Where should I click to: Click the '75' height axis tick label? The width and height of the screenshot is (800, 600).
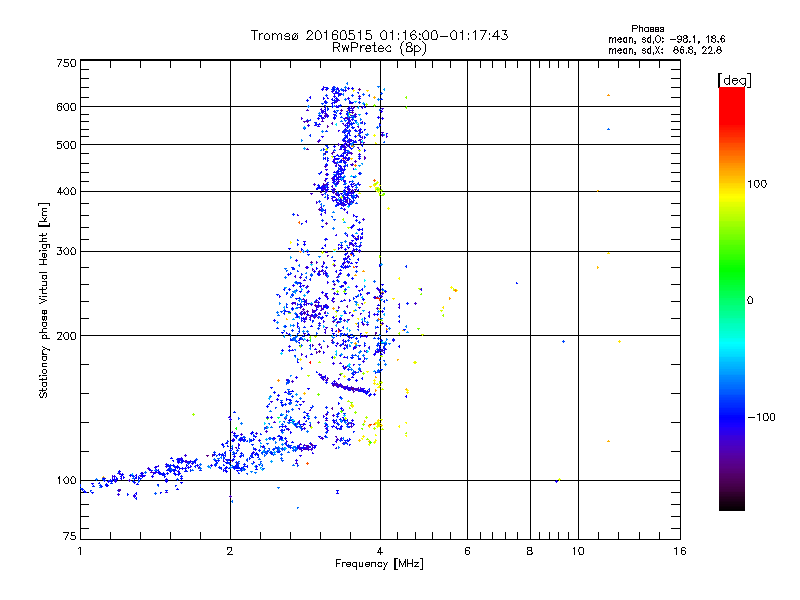point(70,536)
